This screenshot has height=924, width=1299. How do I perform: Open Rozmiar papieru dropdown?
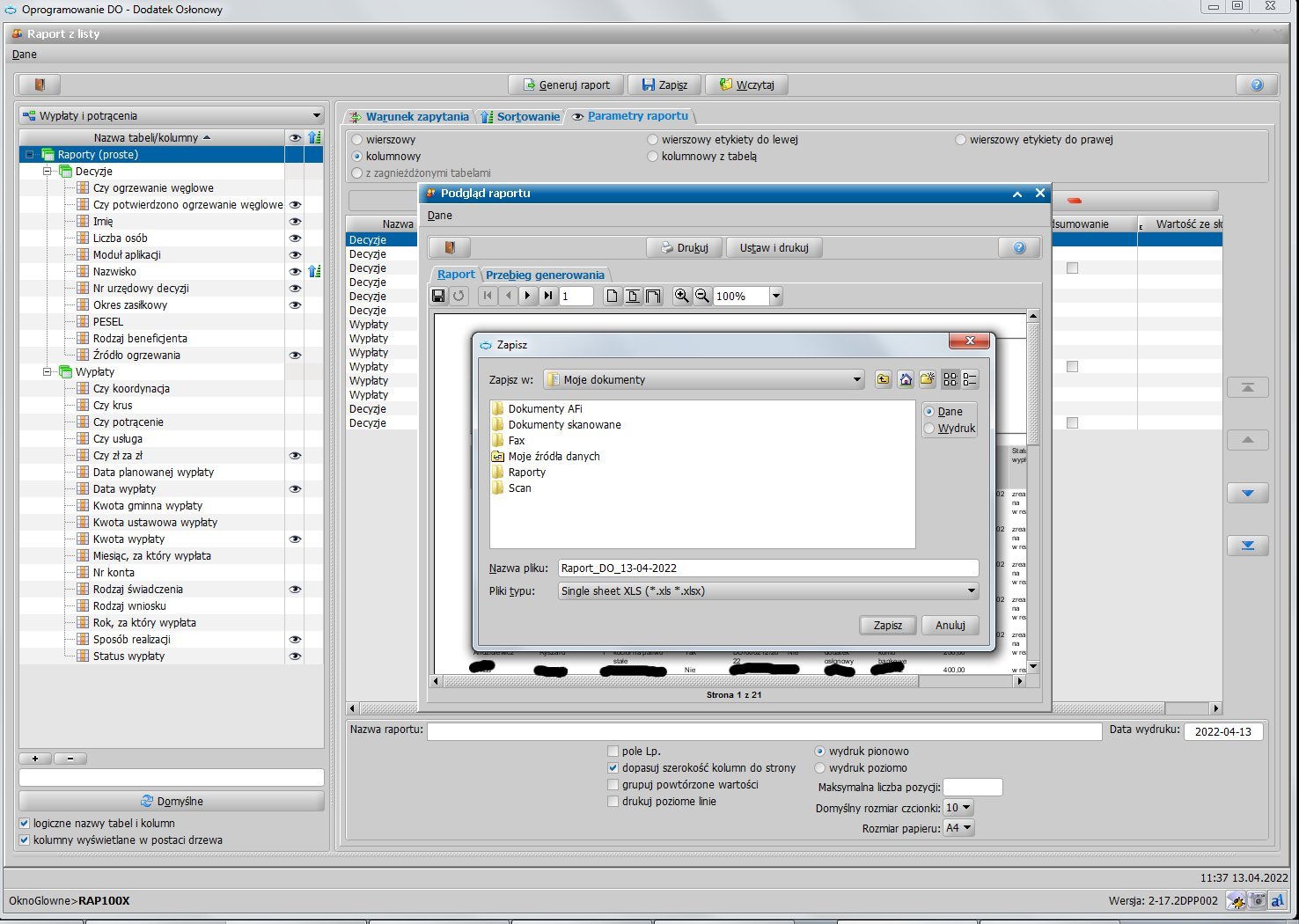(x=958, y=827)
